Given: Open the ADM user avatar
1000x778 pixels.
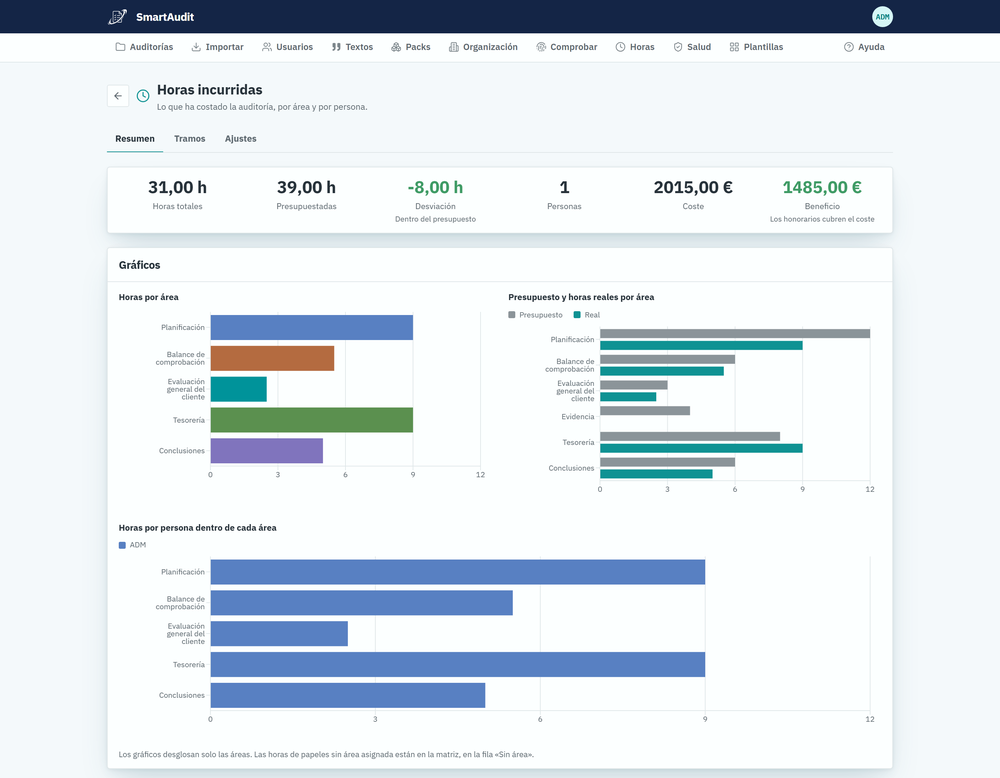Looking at the screenshot, I should click(x=882, y=17).
